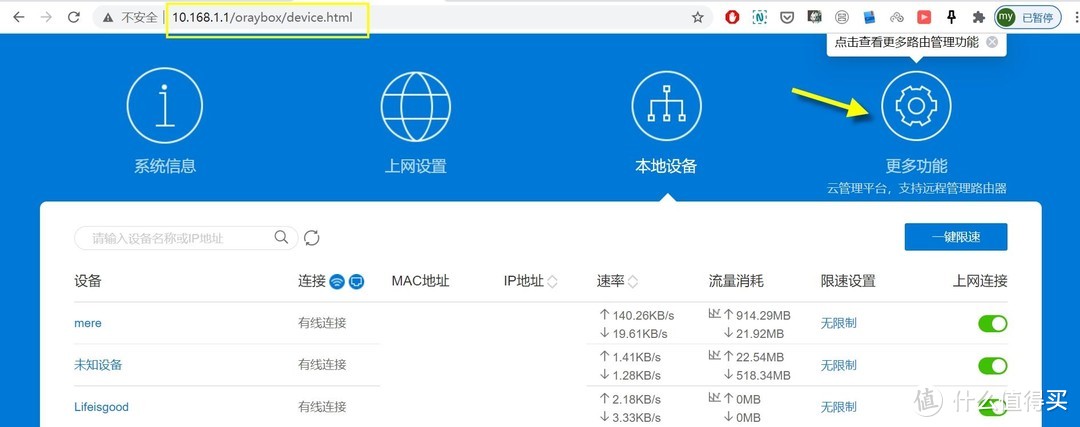The height and width of the screenshot is (427, 1080).
Task: Click the 一键限速 button
Action: 956,237
